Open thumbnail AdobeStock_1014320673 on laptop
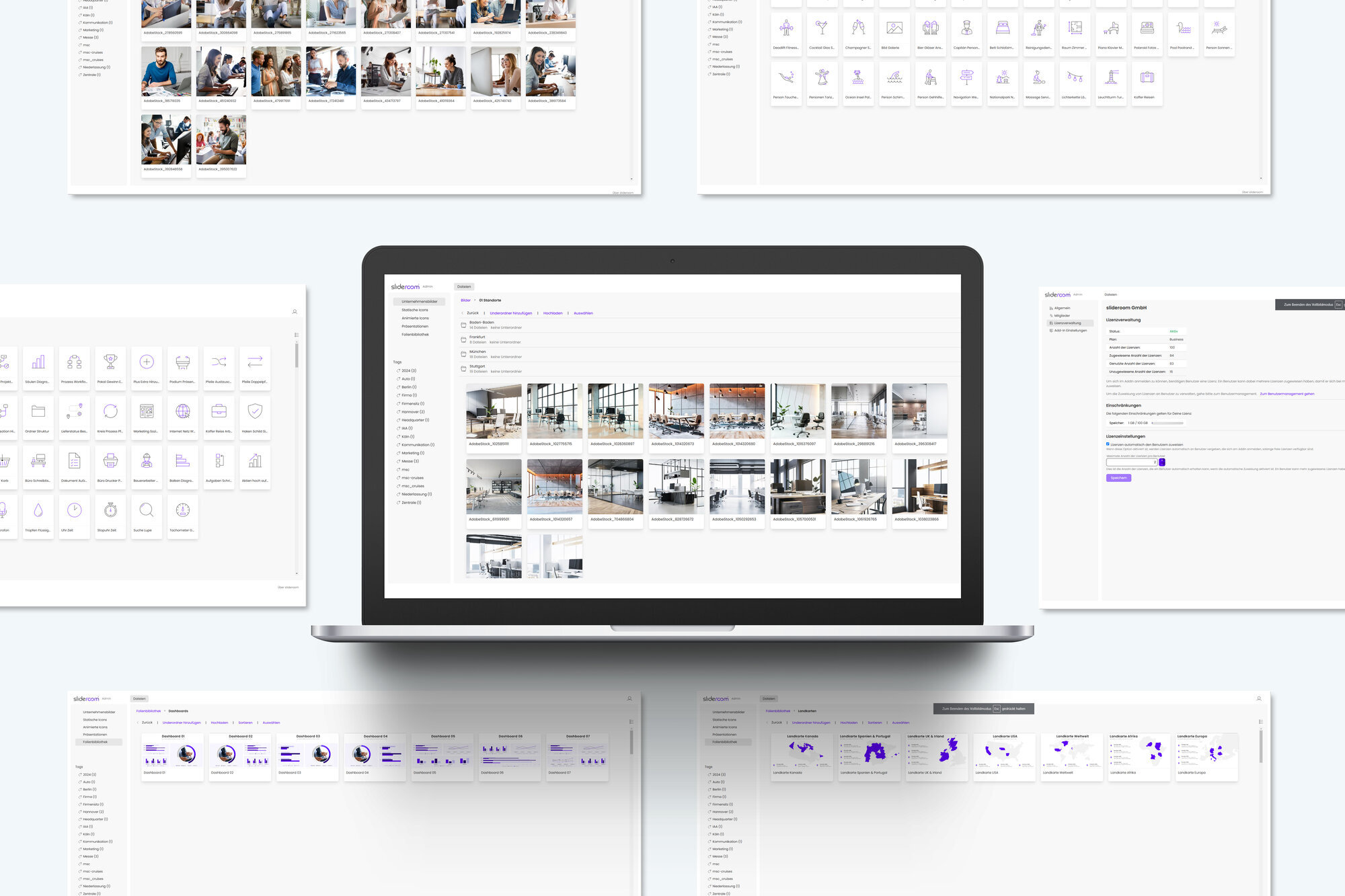The image size is (1345, 896). tap(676, 417)
